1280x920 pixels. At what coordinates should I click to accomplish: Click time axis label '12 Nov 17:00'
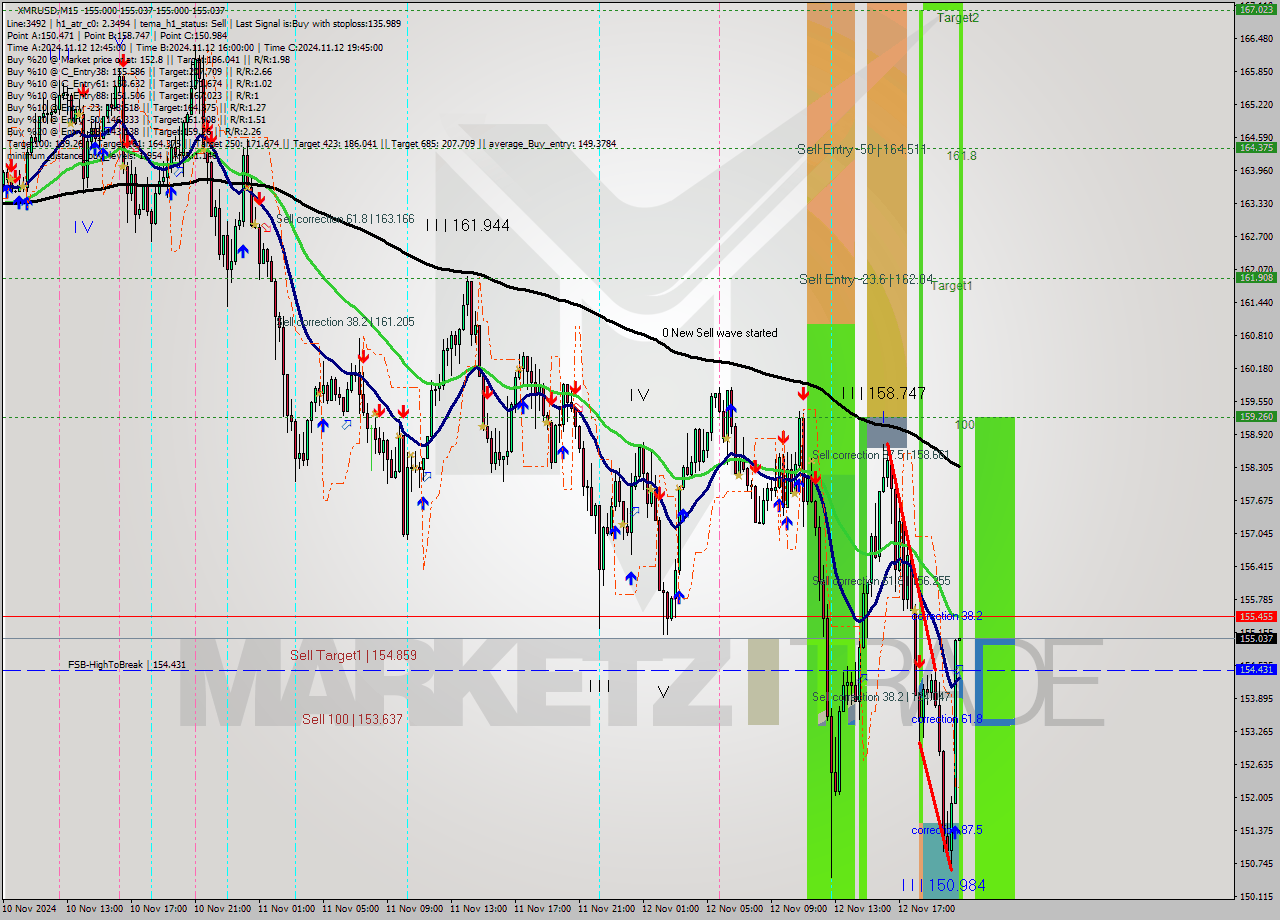coord(926,909)
